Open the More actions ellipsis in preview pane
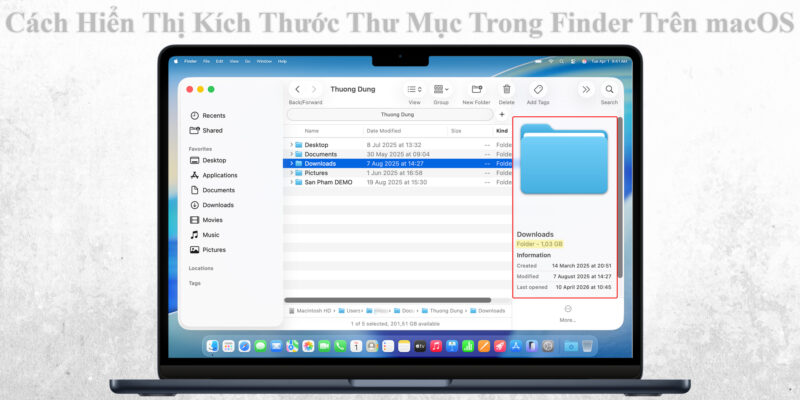The width and height of the screenshot is (800, 400). pyautogui.click(x=568, y=309)
